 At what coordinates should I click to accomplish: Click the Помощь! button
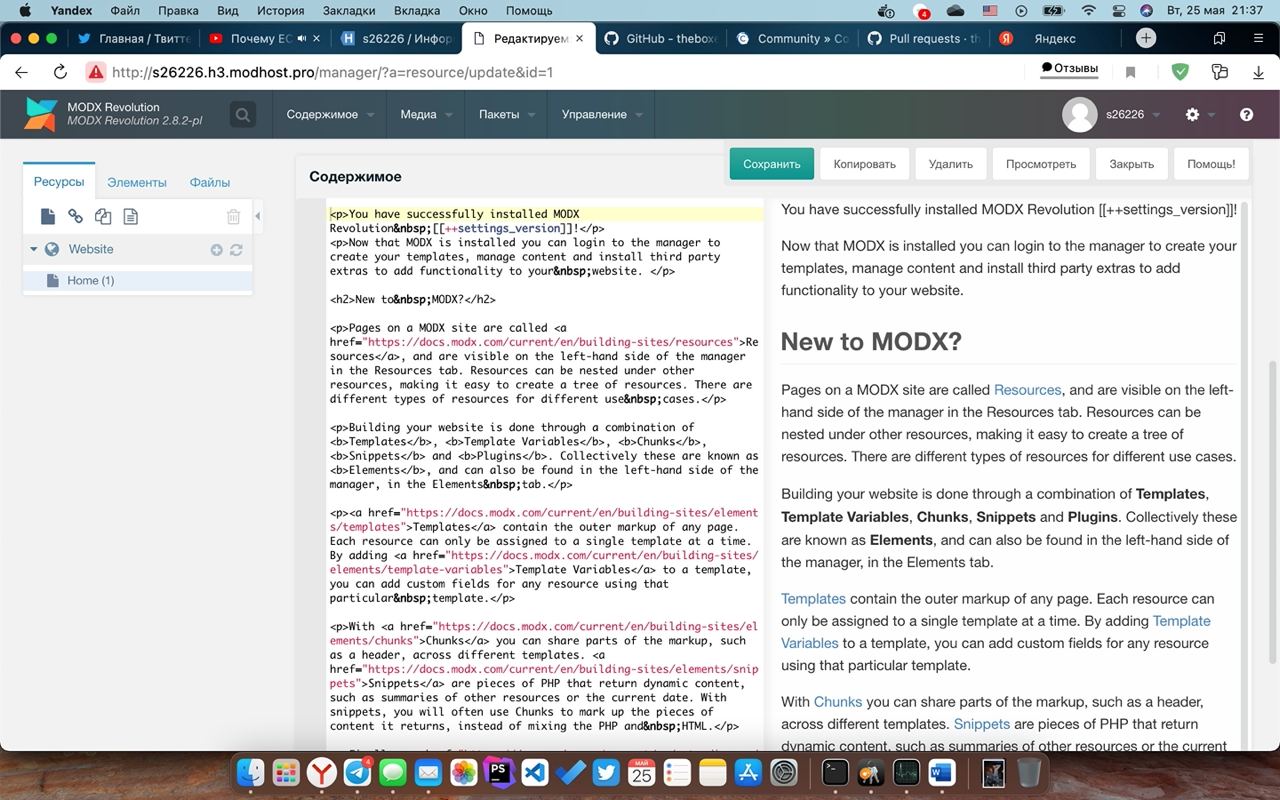pos(1211,164)
